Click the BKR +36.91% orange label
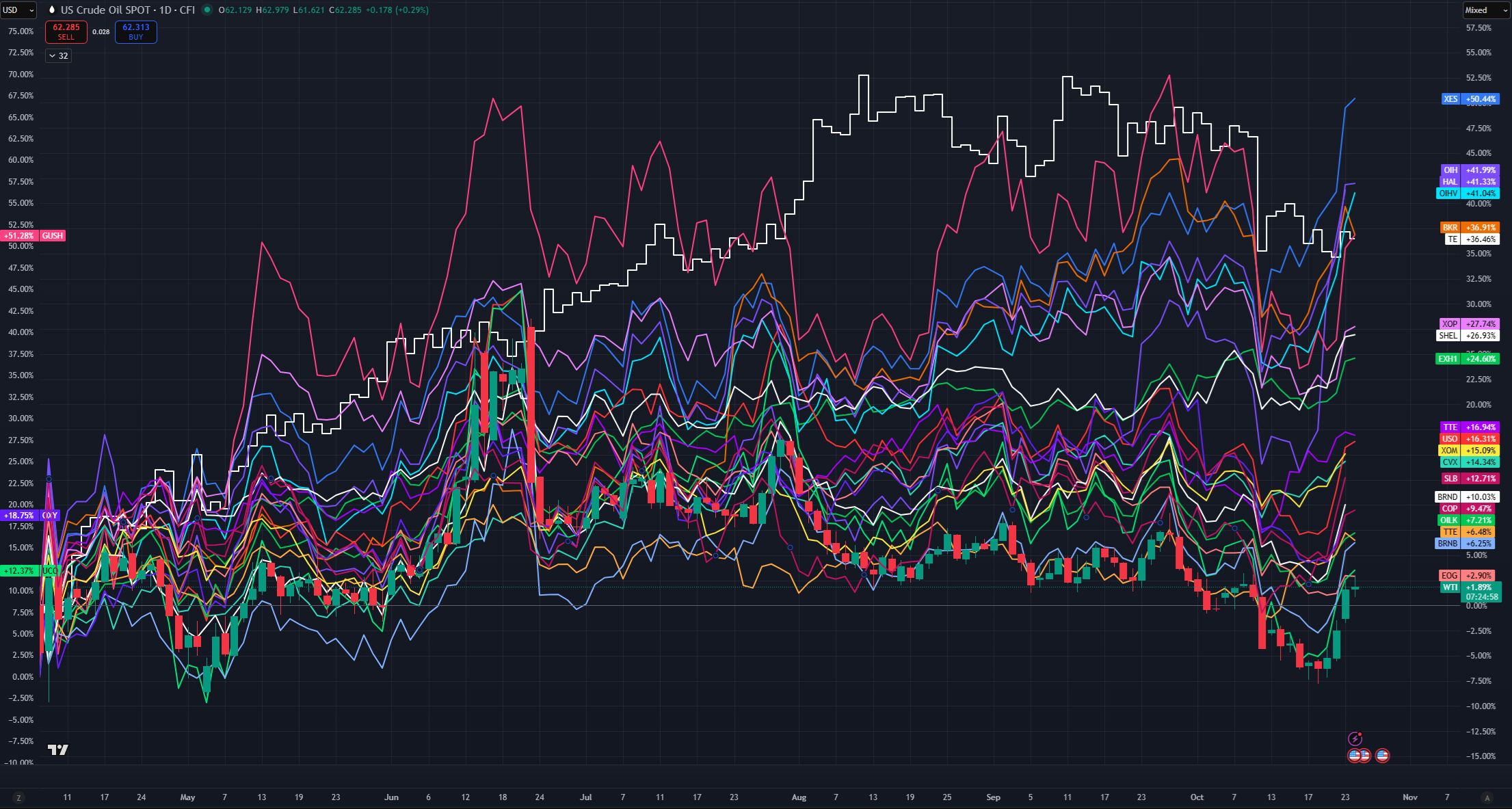Screen dimensions: 1512x809 (x=1470, y=228)
